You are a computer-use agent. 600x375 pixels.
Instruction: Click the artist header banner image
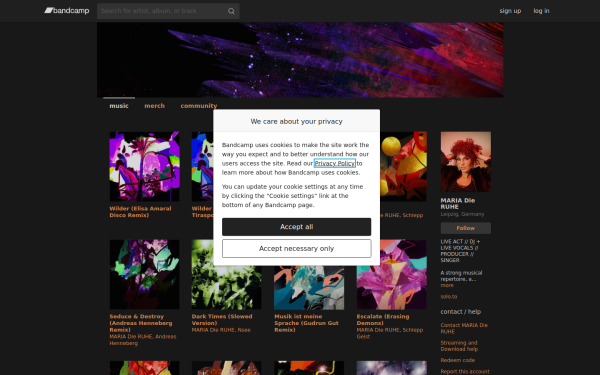click(x=300, y=60)
